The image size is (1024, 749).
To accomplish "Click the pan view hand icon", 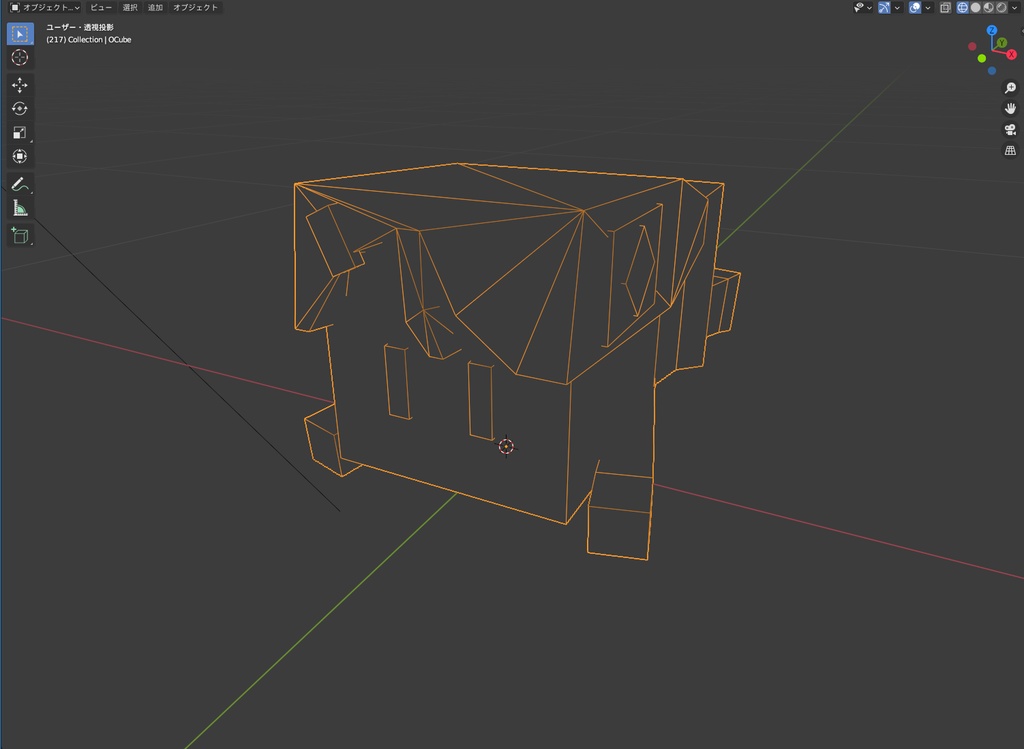I will tap(1010, 108).
